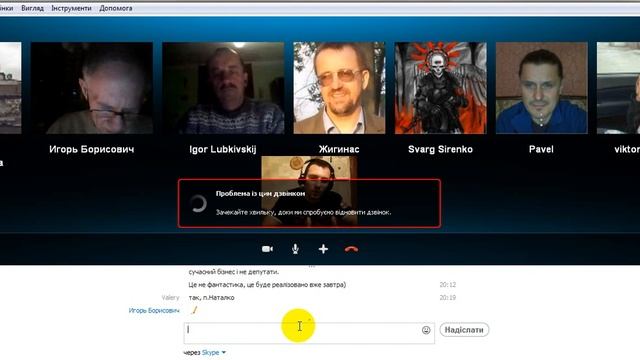Click the Игорь Борисович sender name in chat
Image resolution: width=640 pixels, height=360 pixels.
(x=154, y=311)
